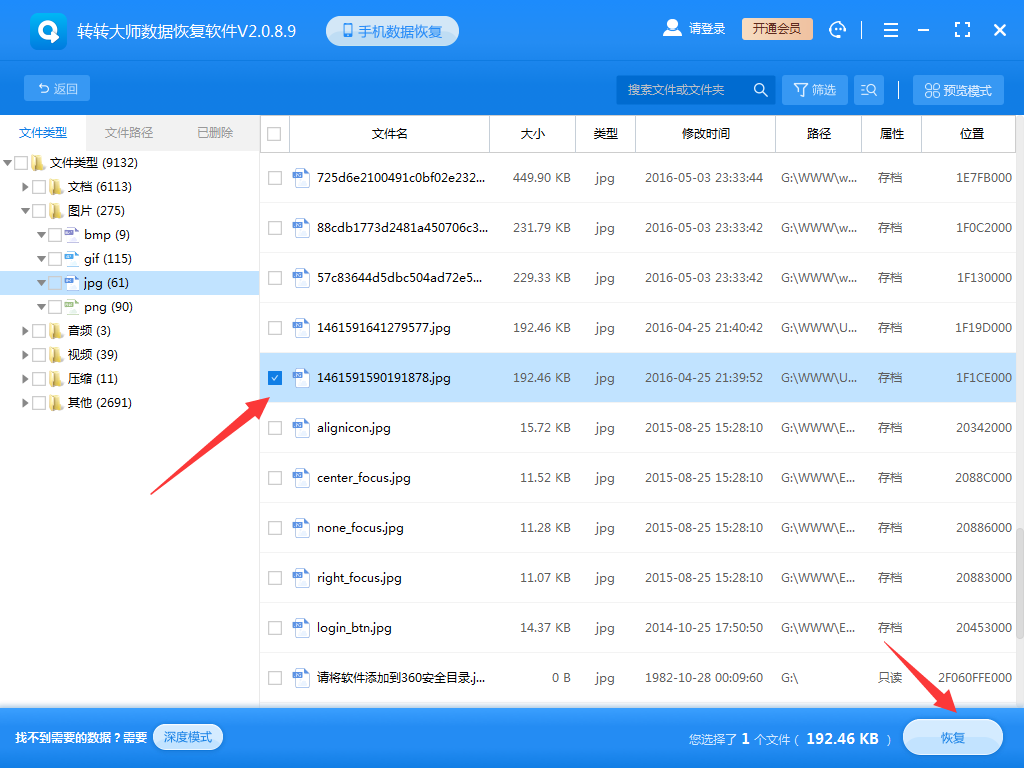Check the alignicon.jpg file checkbox
Screen dimensions: 1024x768
point(274,428)
